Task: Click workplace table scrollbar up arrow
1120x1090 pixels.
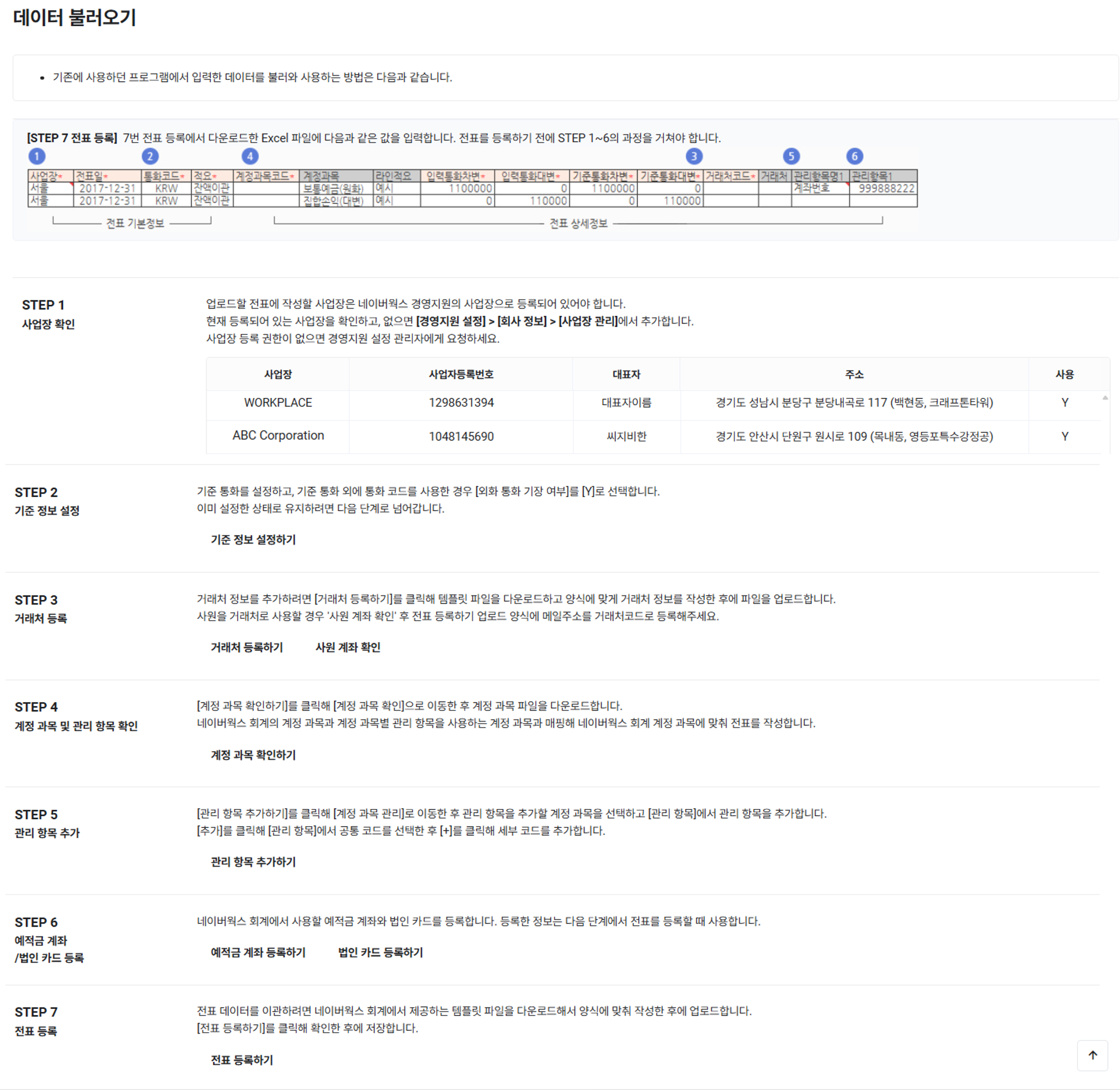Action: click(1105, 397)
